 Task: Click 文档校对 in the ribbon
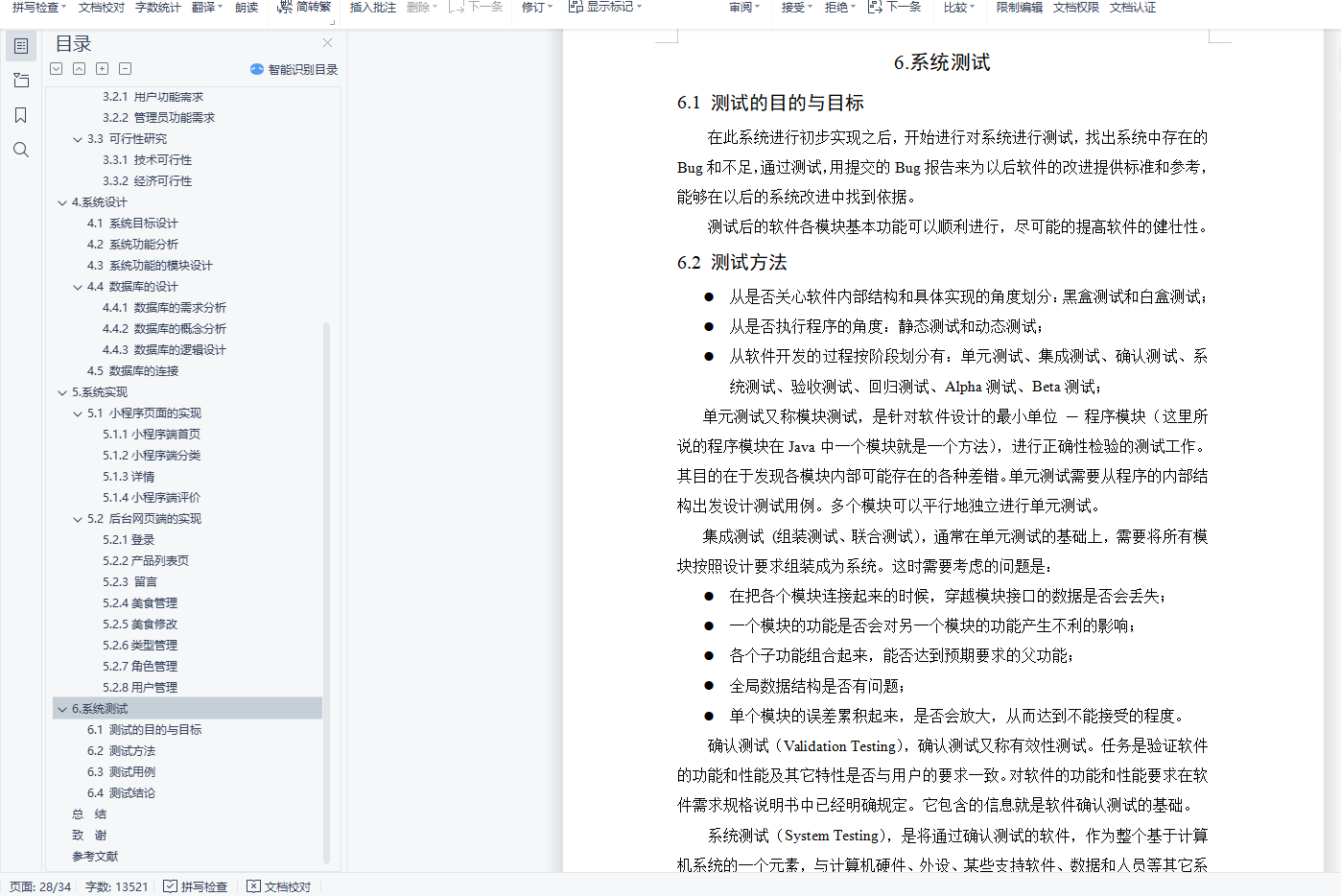pos(102,7)
